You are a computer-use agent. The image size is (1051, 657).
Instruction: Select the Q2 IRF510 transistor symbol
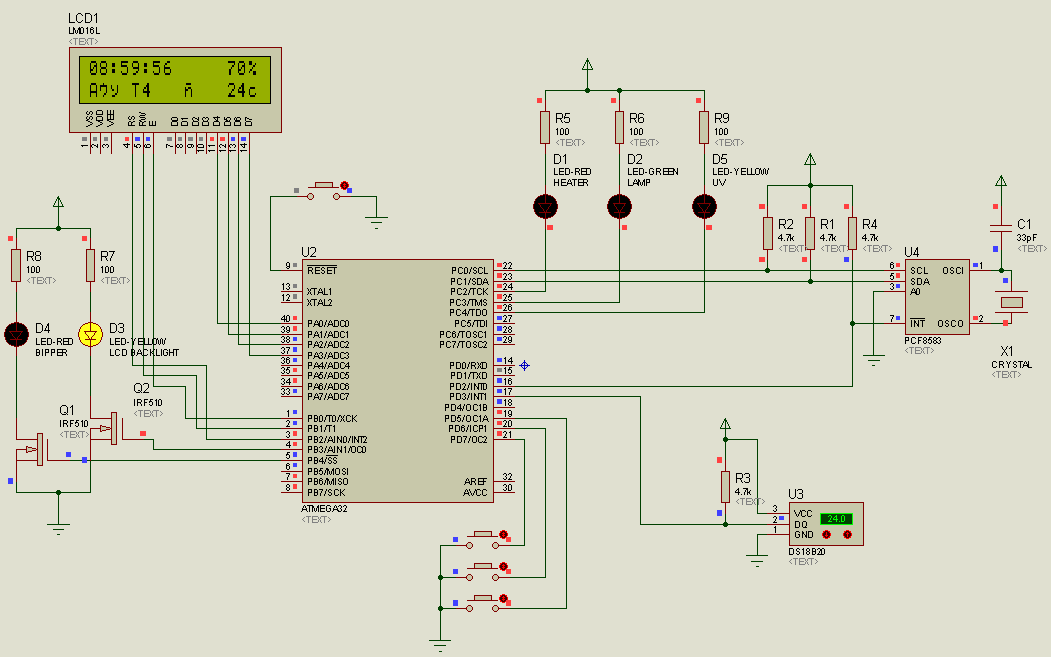click(x=106, y=428)
